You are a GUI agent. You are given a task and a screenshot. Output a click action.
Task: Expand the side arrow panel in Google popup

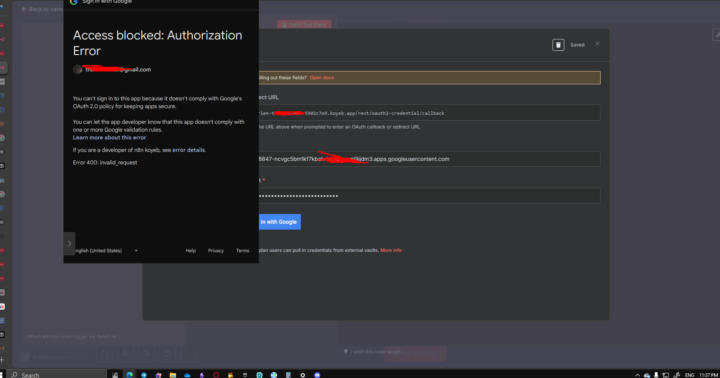(x=69, y=243)
